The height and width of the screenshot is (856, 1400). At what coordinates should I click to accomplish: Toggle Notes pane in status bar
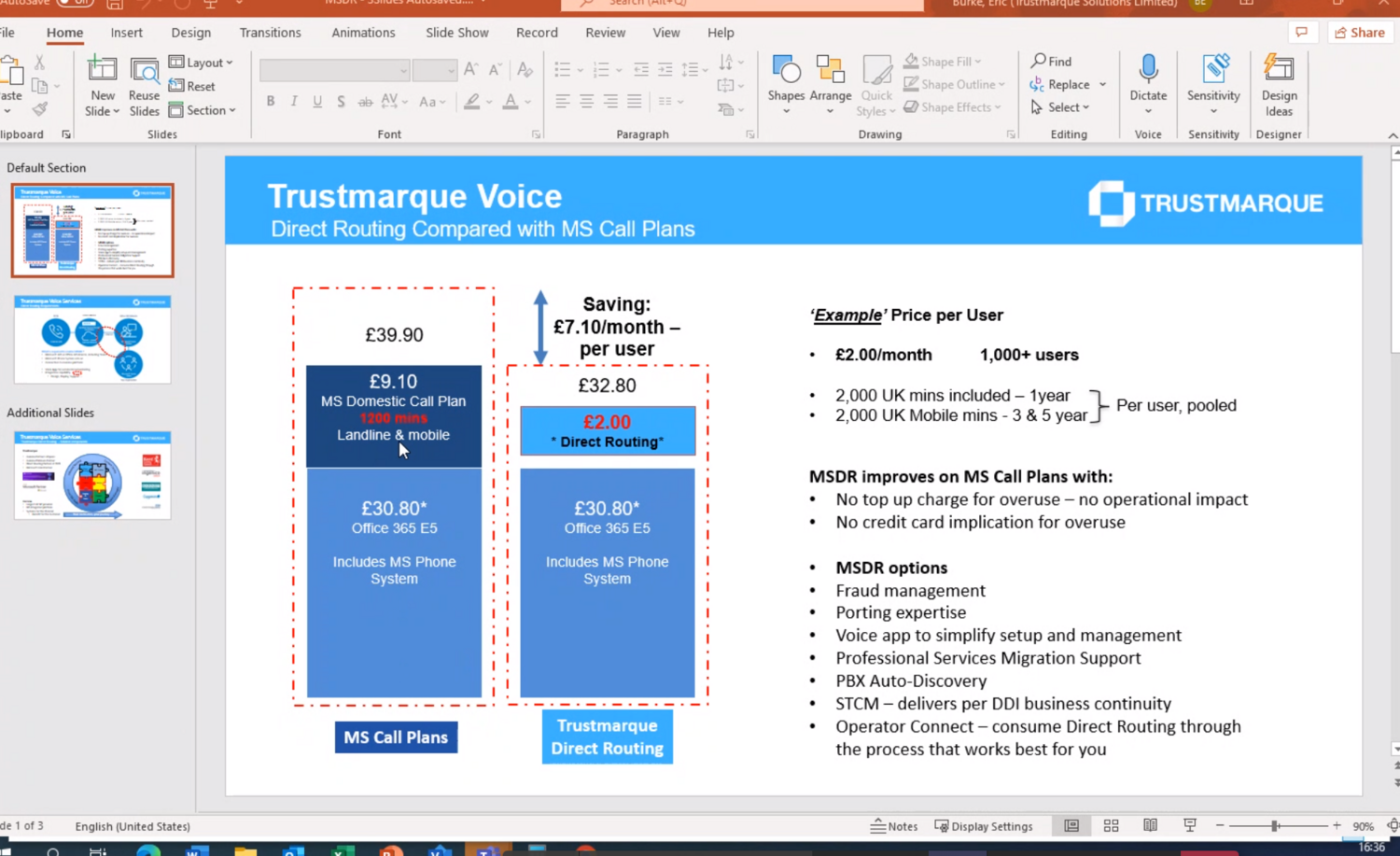coord(894,826)
